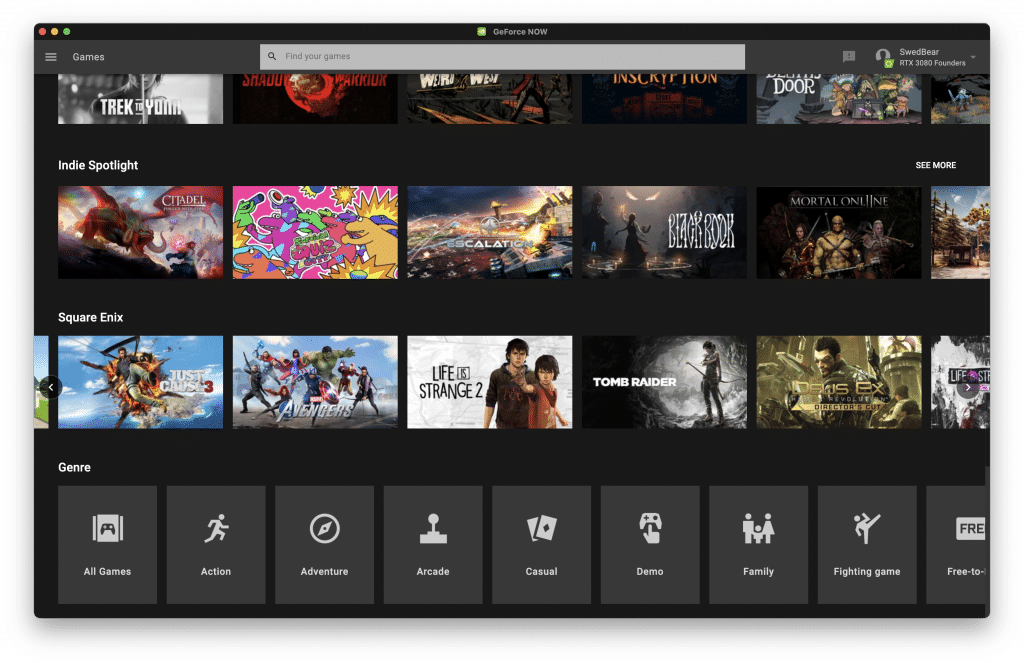Click the Square Enix section heading
This screenshot has height=663, width=1024.
pos(91,317)
